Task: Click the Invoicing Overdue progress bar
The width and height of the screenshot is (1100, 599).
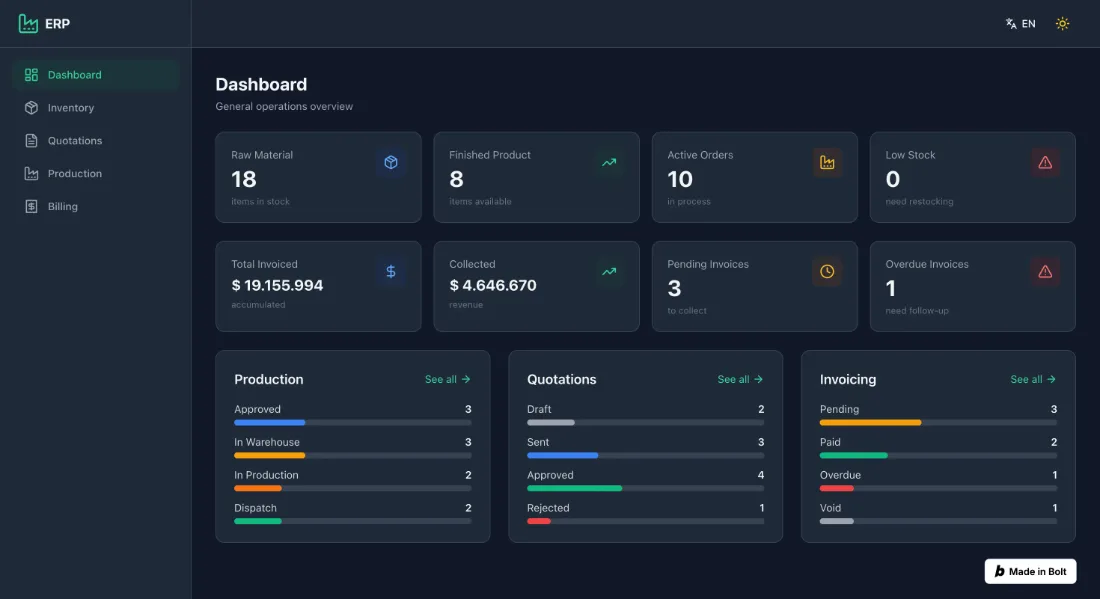Action: pos(938,489)
